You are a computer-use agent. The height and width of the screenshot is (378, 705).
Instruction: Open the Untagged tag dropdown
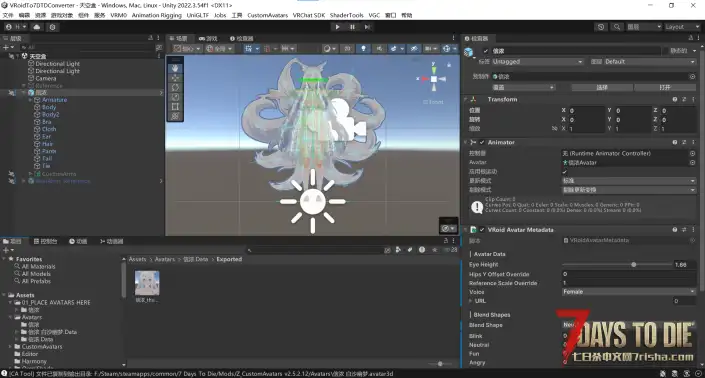click(x=537, y=62)
